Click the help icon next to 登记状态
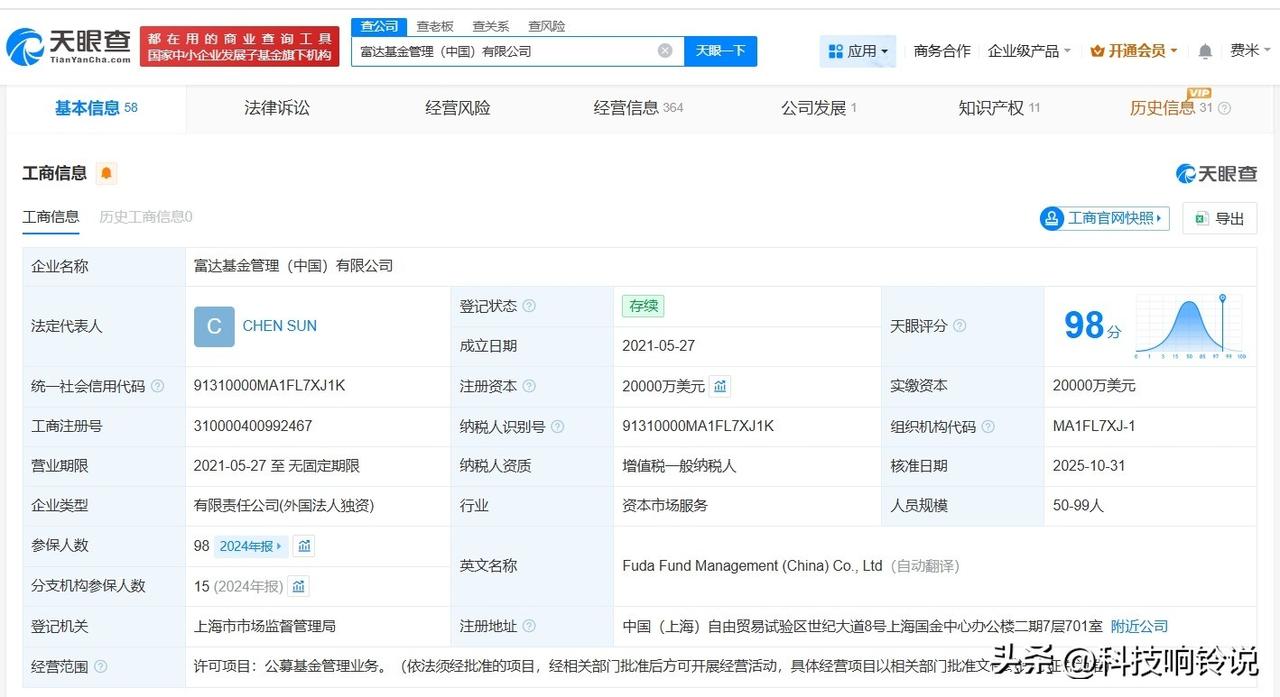 pos(529,306)
